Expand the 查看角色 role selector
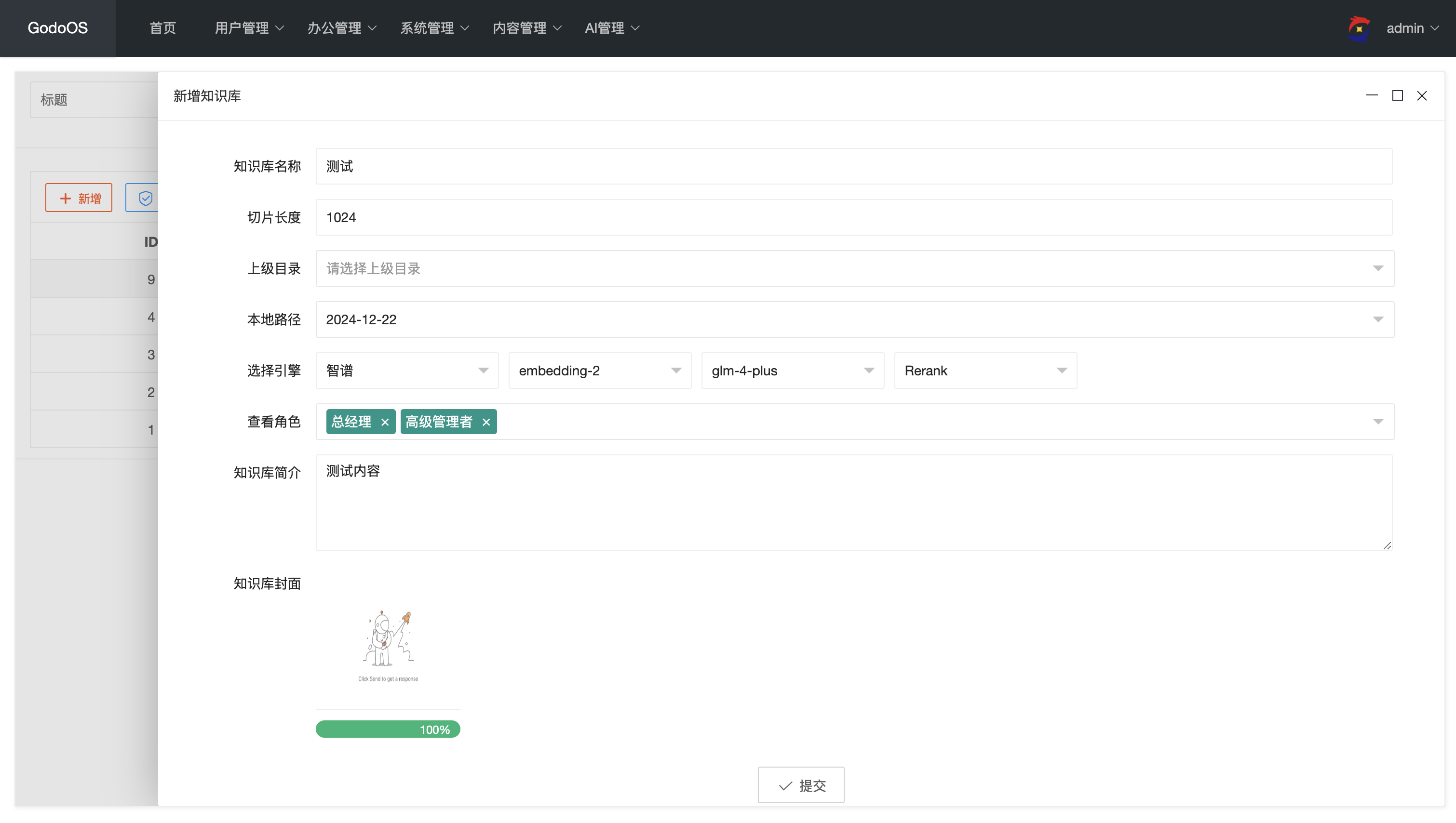The image size is (1456, 823). tap(1378, 422)
